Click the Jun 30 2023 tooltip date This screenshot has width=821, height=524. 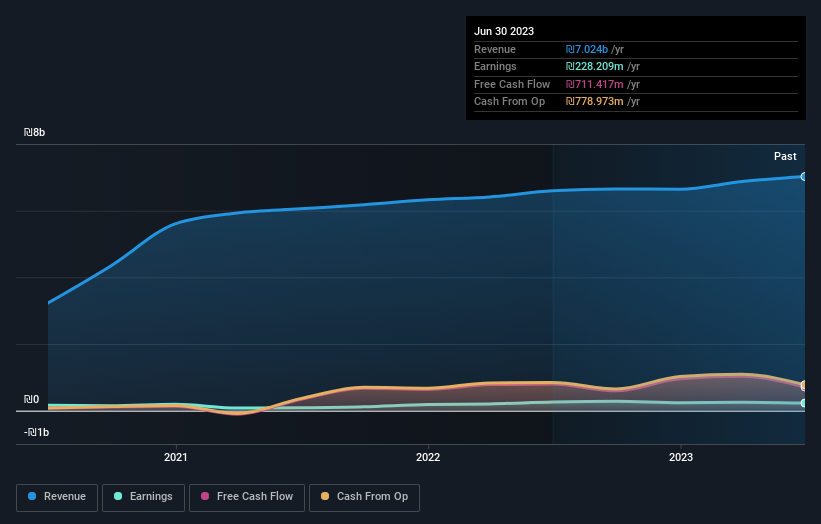504,31
